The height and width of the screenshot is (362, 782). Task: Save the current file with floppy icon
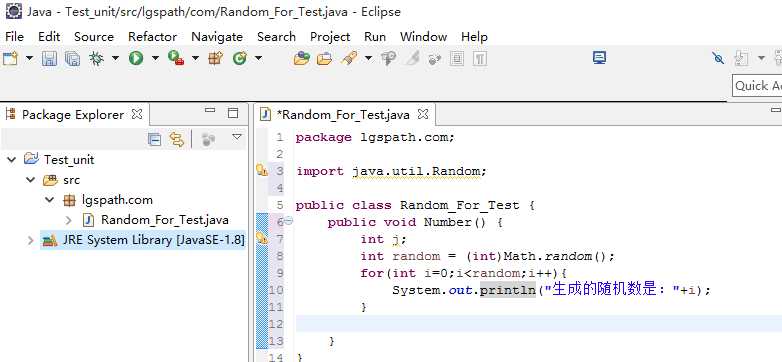point(49,58)
